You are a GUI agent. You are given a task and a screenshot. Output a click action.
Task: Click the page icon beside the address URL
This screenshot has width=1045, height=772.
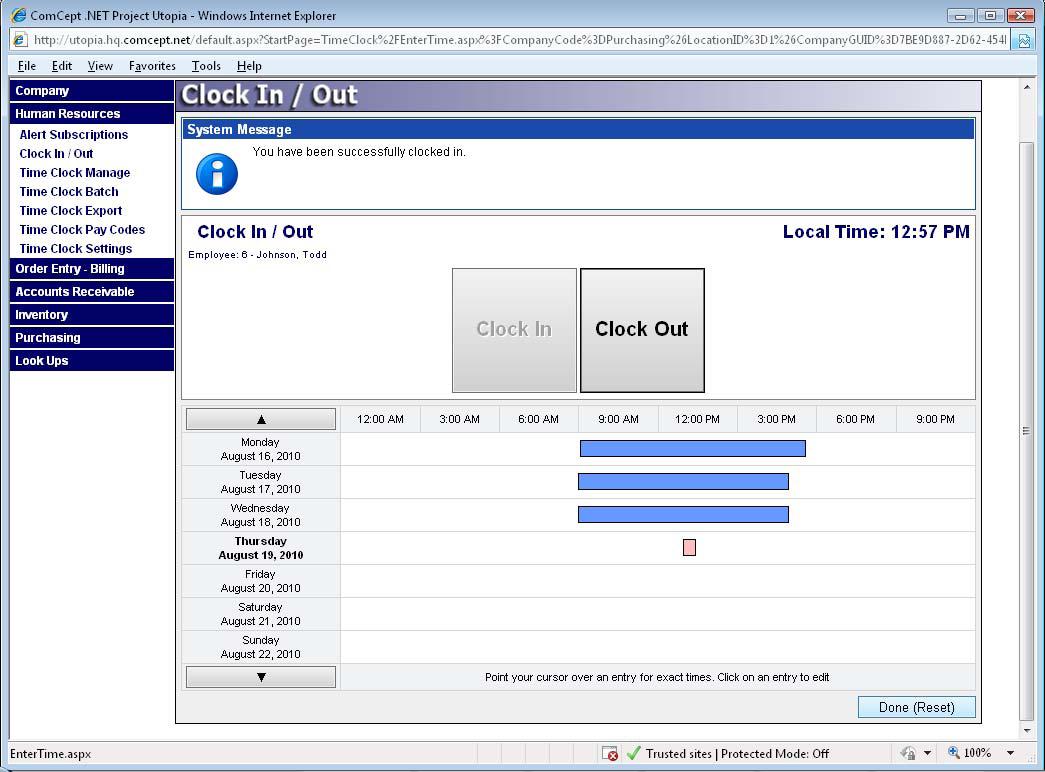pyautogui.click(x=19, y=40)
